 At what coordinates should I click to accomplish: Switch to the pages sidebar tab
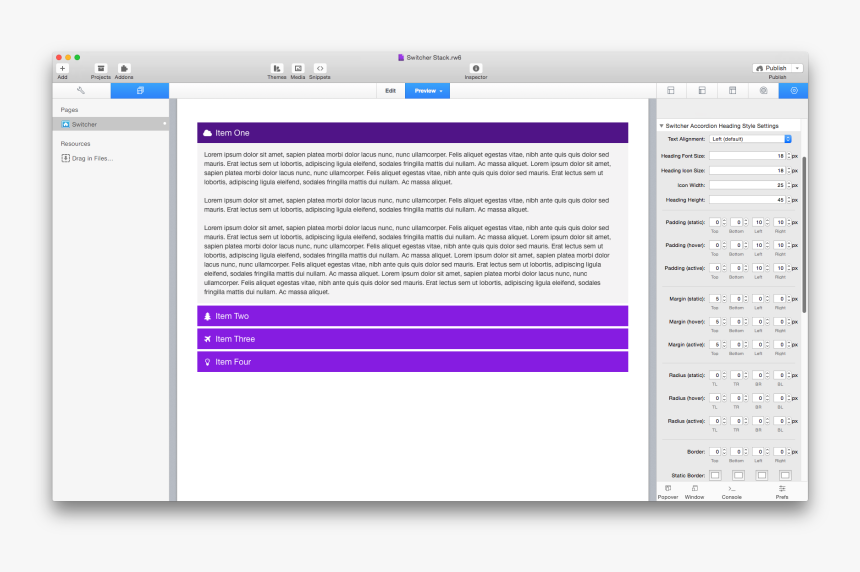140,90
